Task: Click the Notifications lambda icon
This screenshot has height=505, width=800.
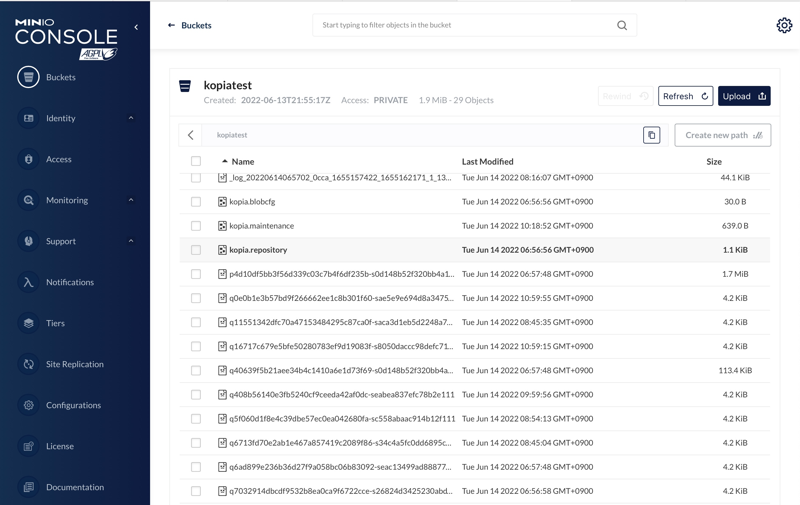Action: click(x=28, y=282)
